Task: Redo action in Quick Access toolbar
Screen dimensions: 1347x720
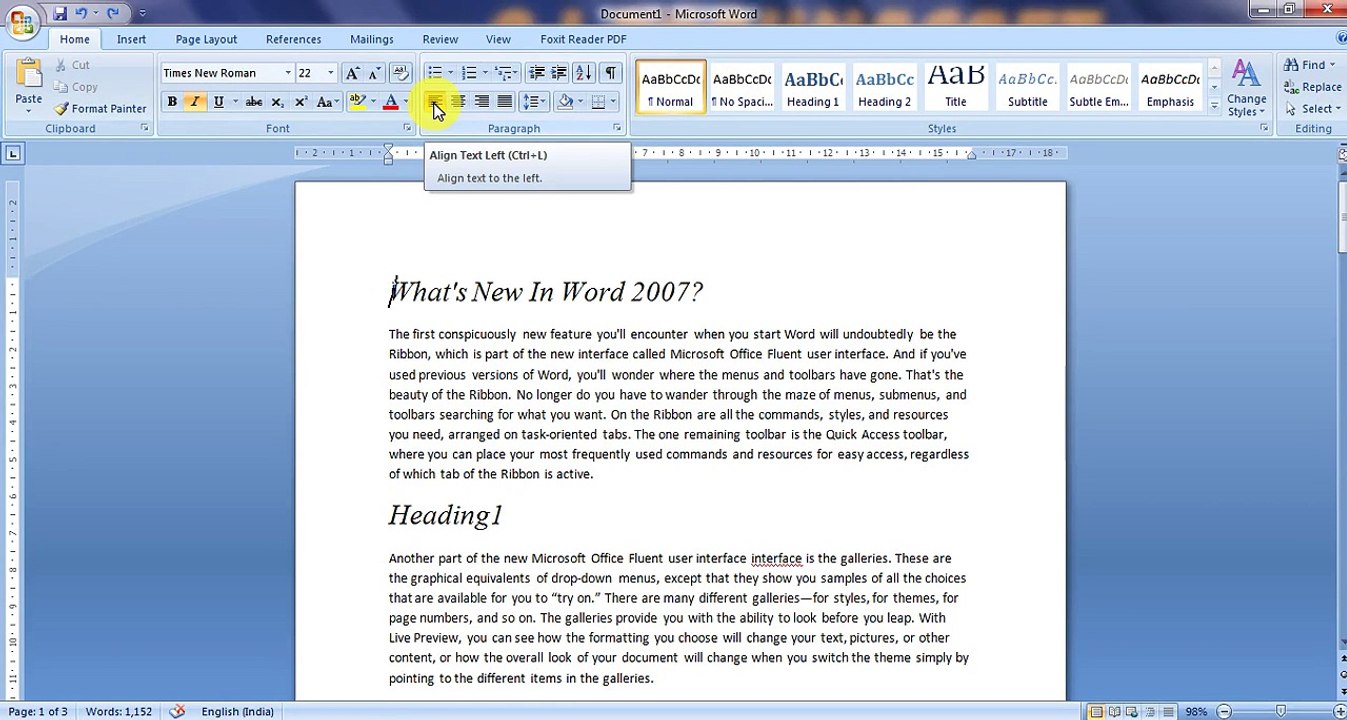Action: [112, 13]
